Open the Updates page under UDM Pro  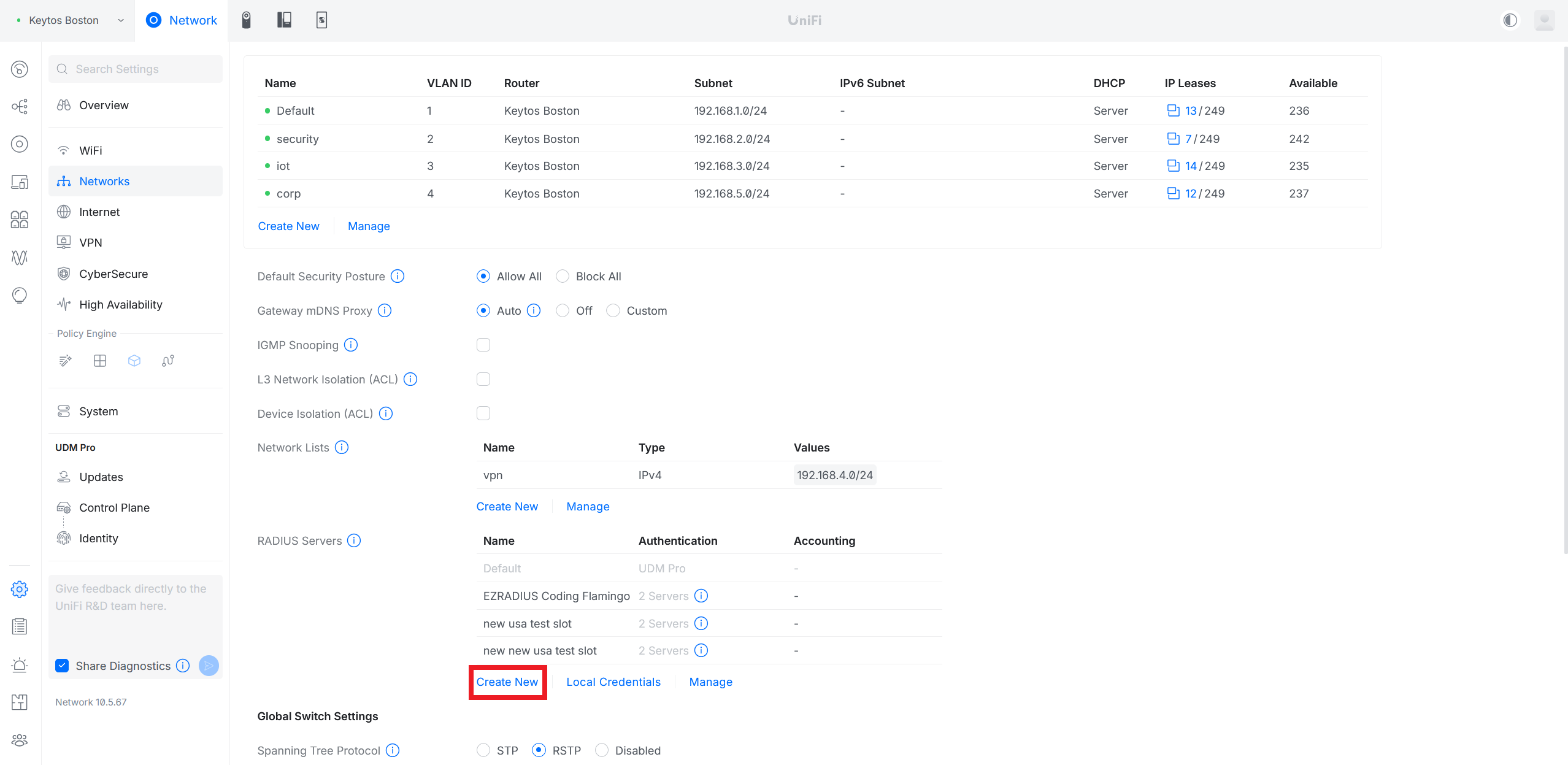136,477
